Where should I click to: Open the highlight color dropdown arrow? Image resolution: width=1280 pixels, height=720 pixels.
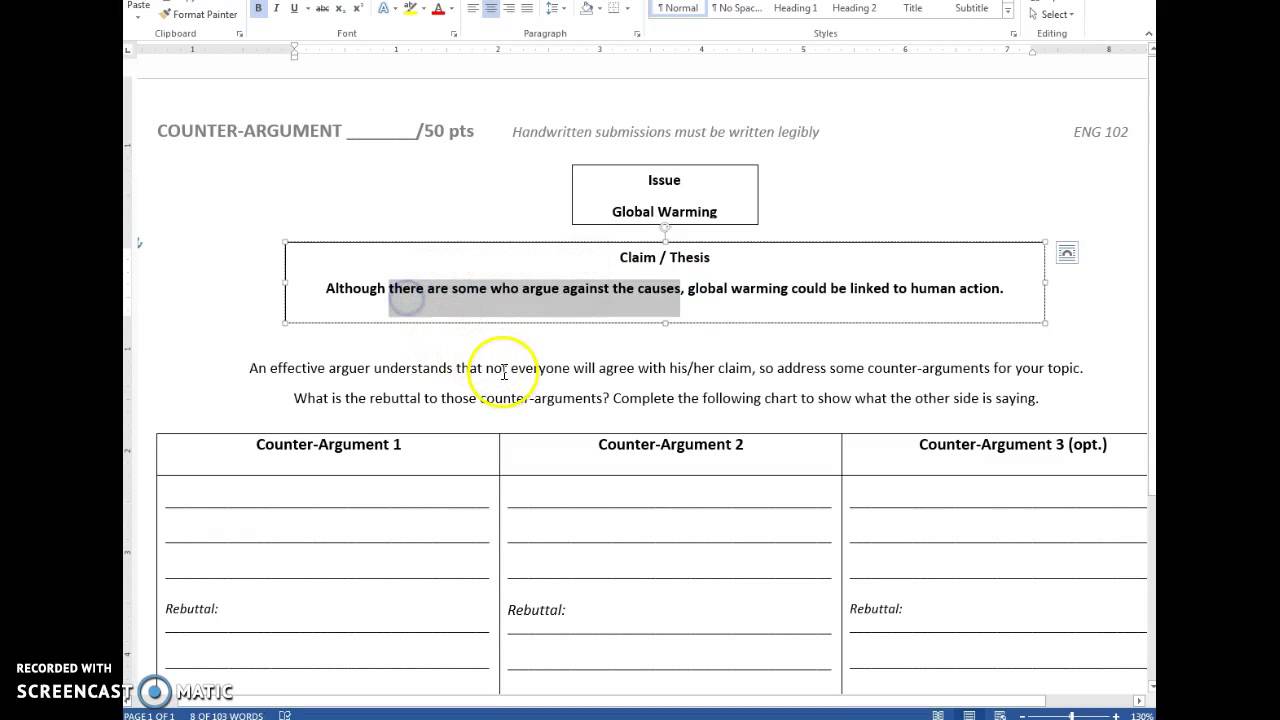423,8
